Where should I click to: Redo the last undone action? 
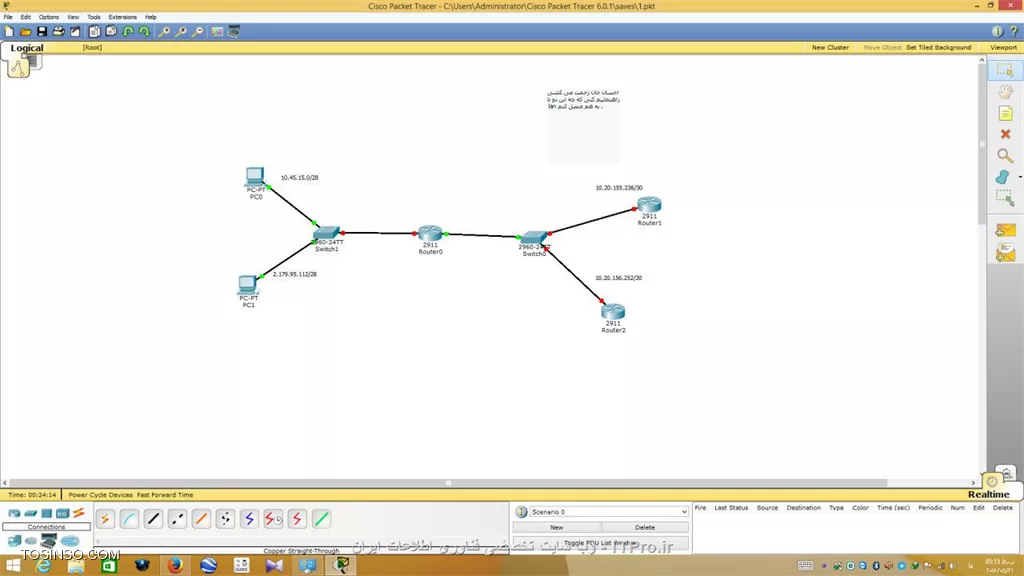144,31
